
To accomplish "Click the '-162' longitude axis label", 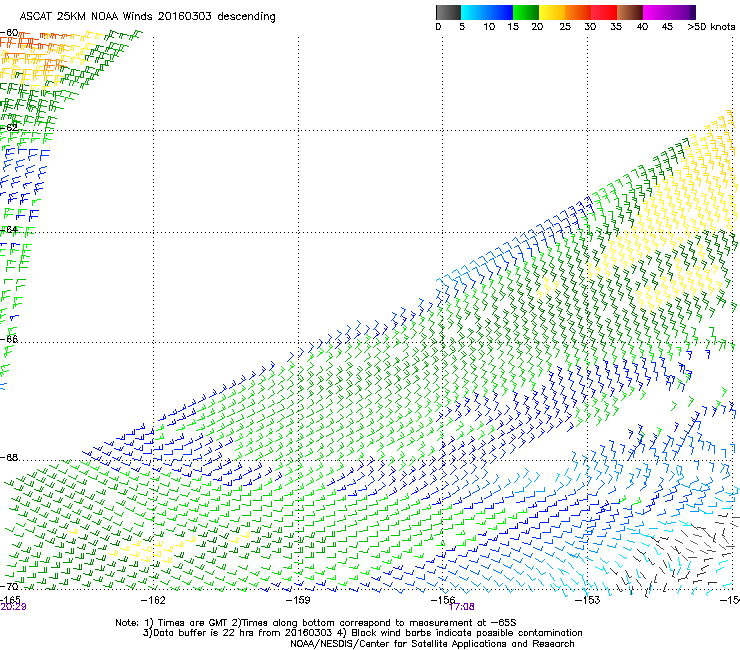I will (x=153, y=600).
